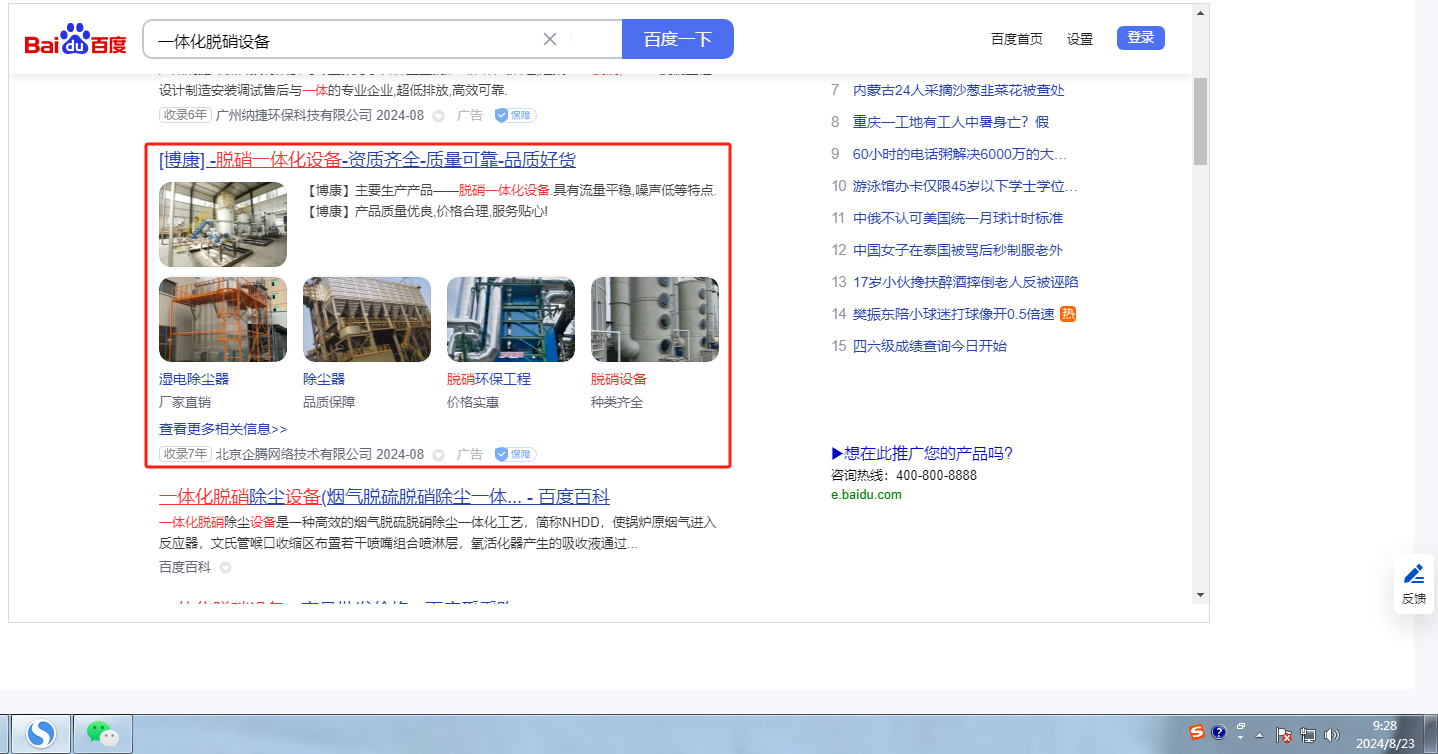
Task: Open the [博康]-脱硝一体化设备 result title
Action: click(x=367, y=160)
